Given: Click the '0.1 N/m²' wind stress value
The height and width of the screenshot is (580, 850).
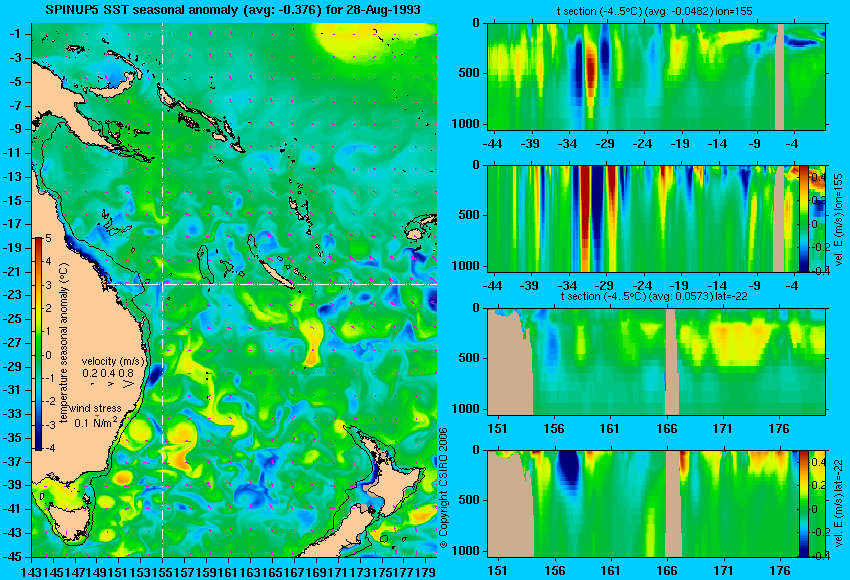Looking at the screenshot, I should (x=96, y=422).
